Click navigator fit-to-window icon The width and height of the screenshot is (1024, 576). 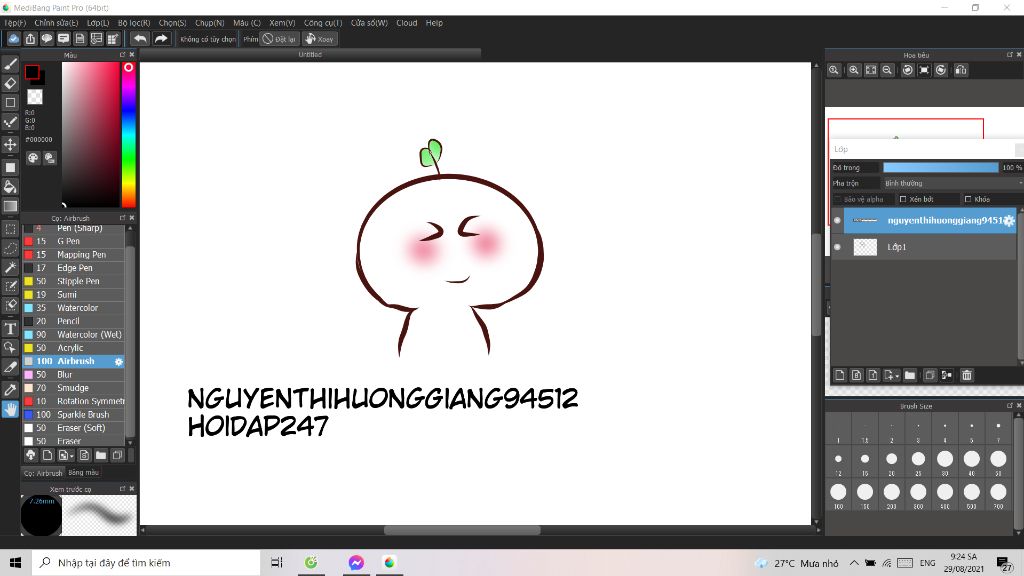coord(871,71)
